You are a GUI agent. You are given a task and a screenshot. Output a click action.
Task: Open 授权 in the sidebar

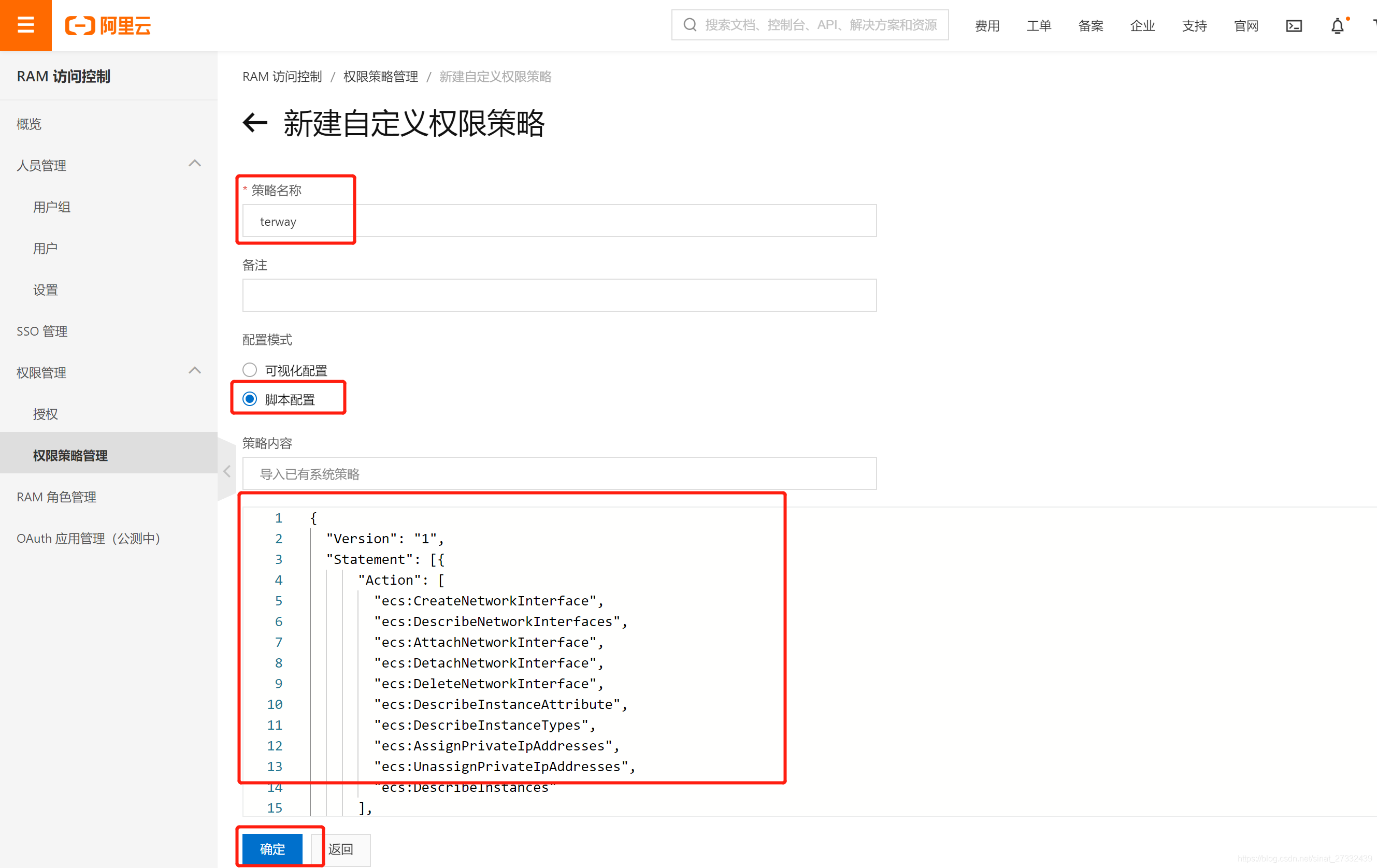(x=45, y=414)
